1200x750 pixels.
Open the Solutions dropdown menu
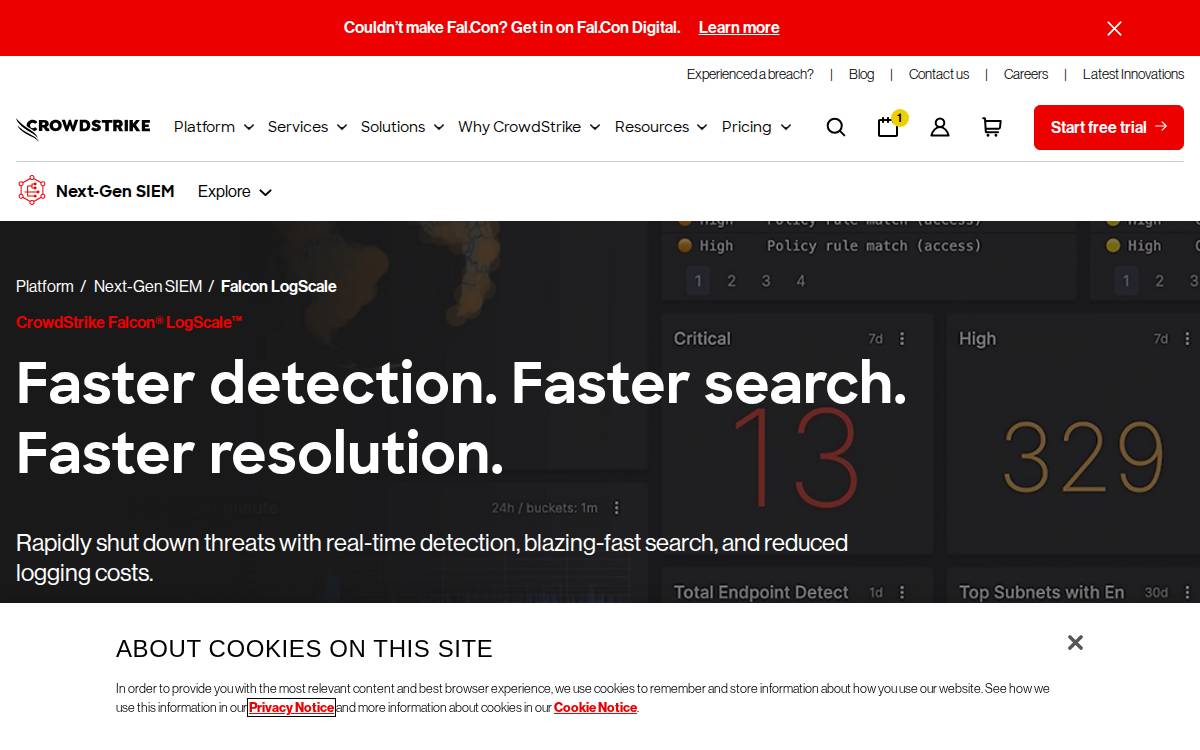click(x=402, y=127)
